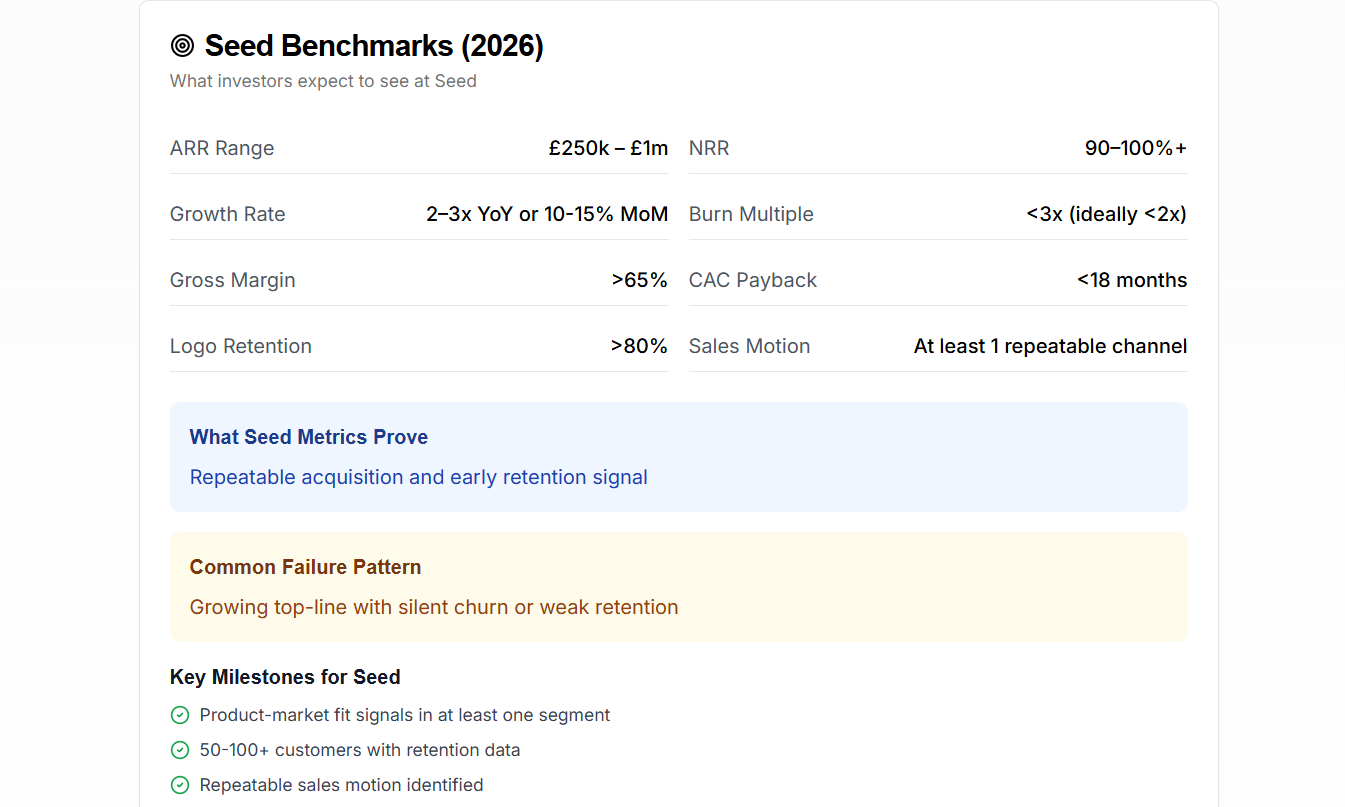Image resolution: width=1345 pixels, height=807 pixels.
Task: Click At least 1 repeatable channel text
Action: tap(1050, 346)
